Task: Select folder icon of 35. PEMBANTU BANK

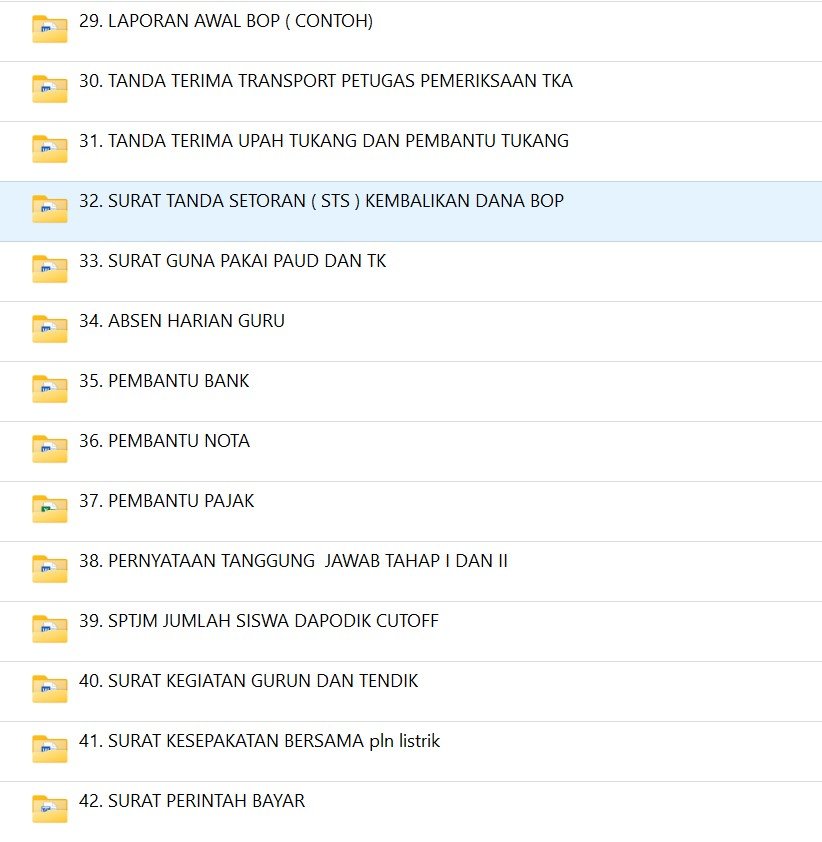Action: [49, 389]
